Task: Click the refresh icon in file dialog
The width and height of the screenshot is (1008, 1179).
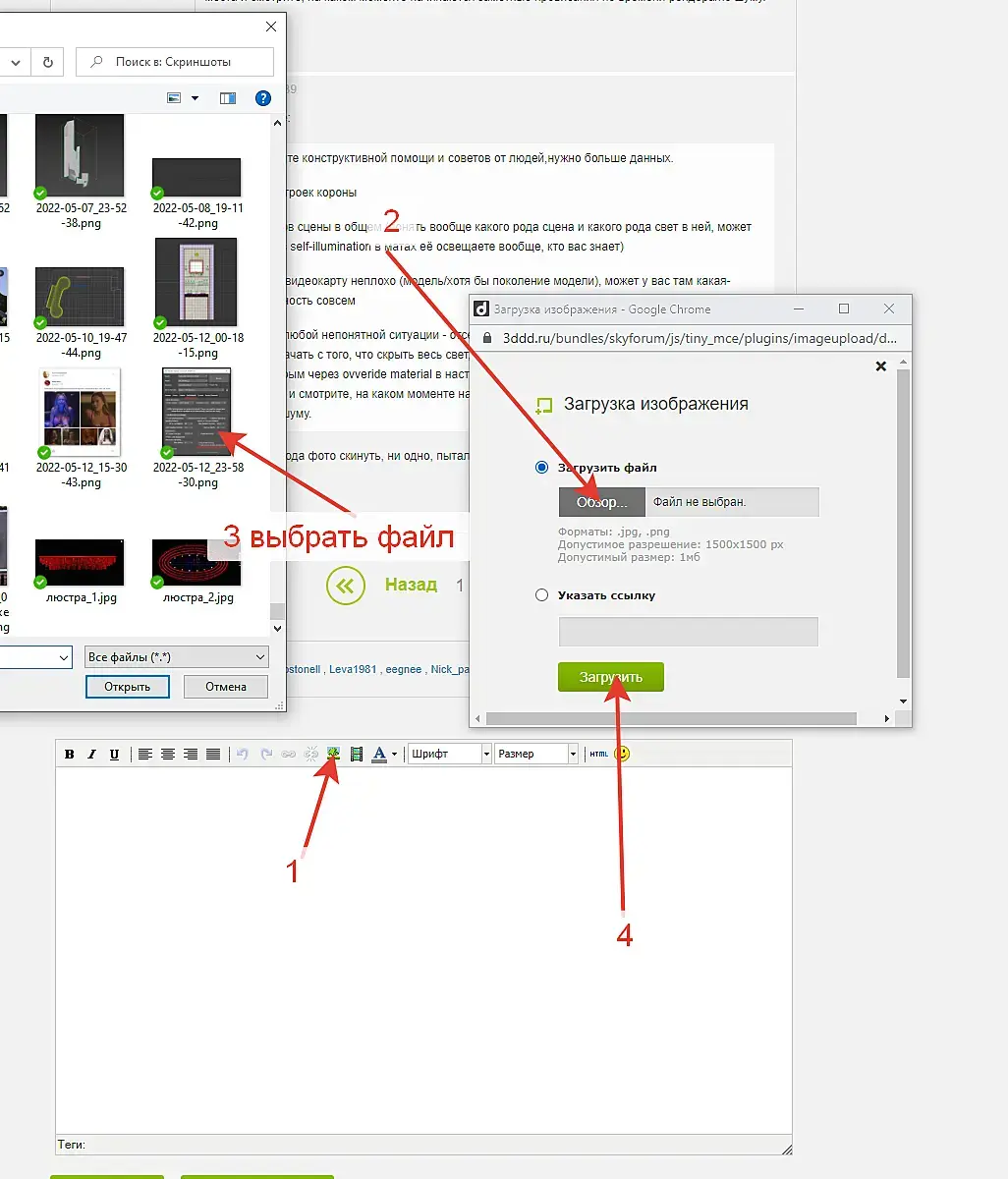Action: [47, 62]
